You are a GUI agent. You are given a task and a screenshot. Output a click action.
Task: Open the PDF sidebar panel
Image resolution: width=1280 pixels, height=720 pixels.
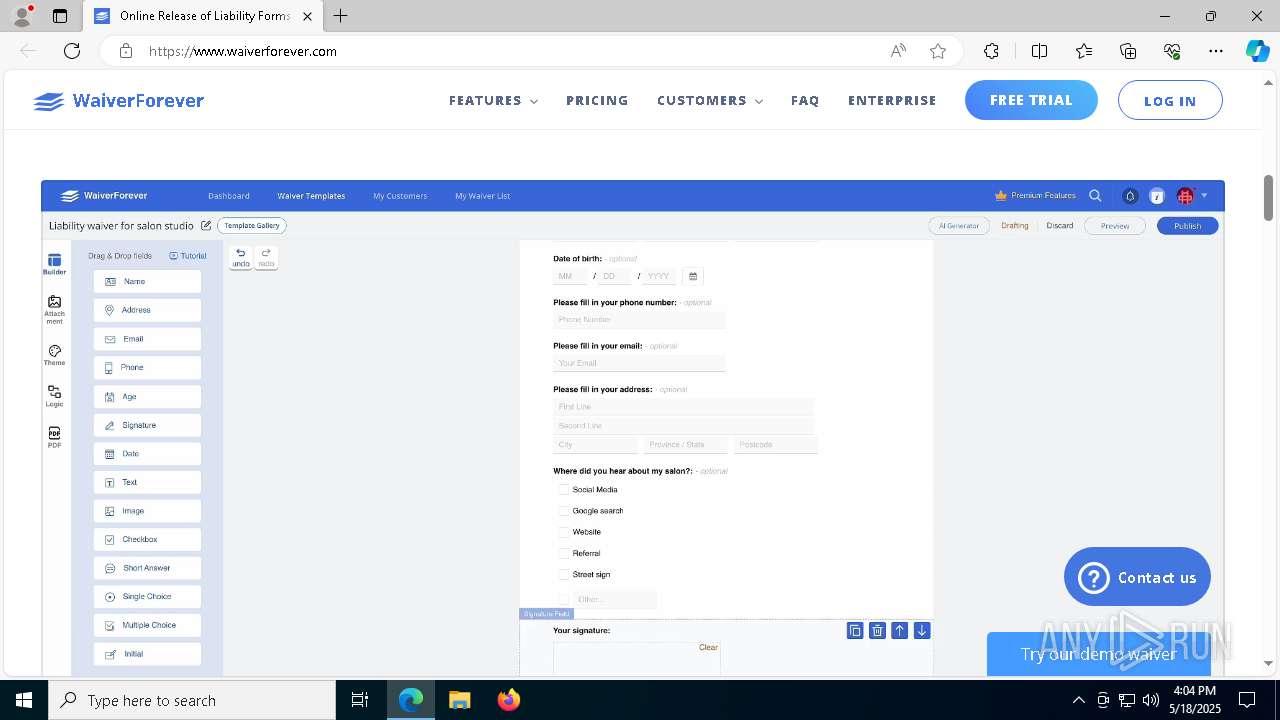54,437
